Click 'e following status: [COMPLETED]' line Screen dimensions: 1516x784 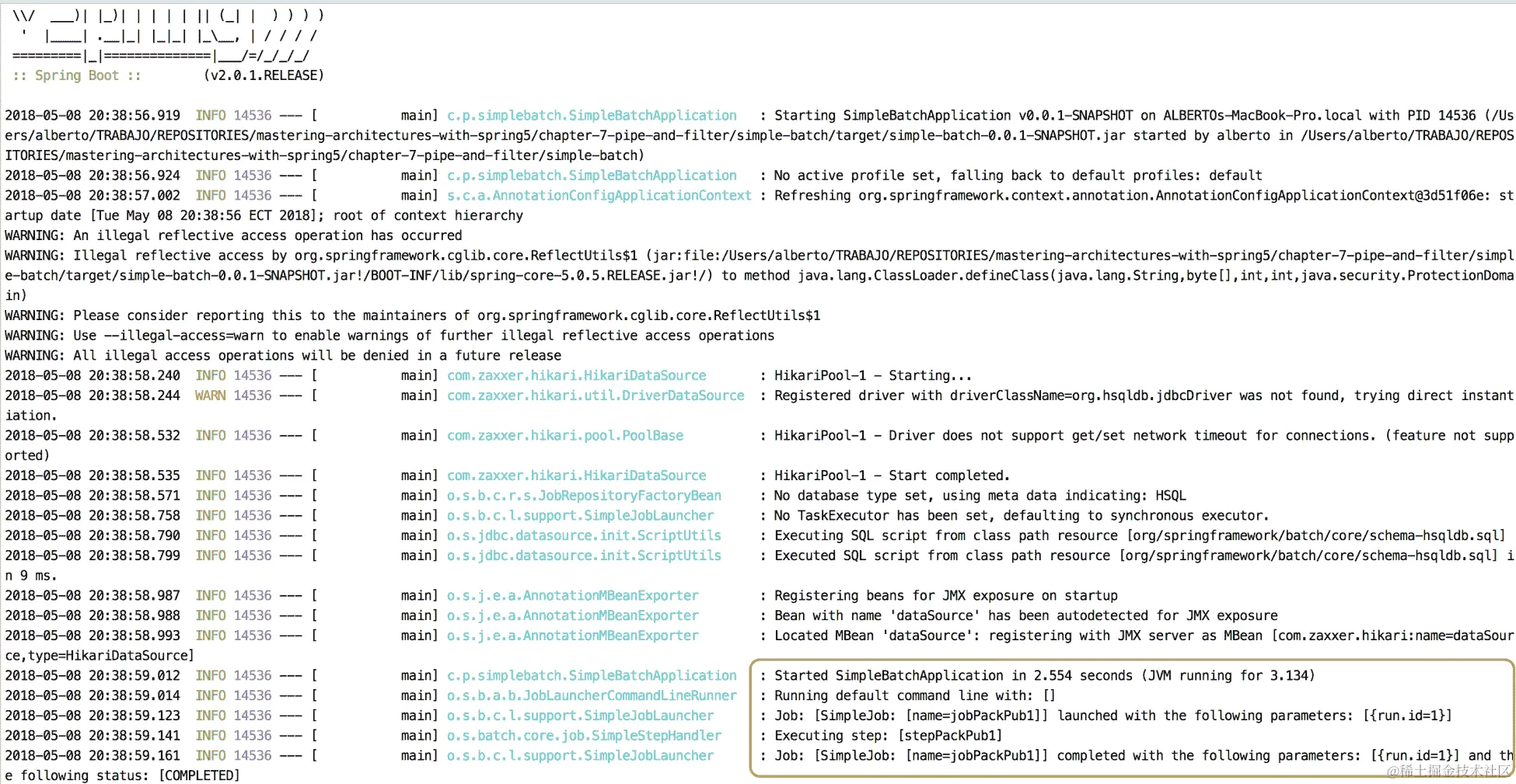(x=122, y=775)
